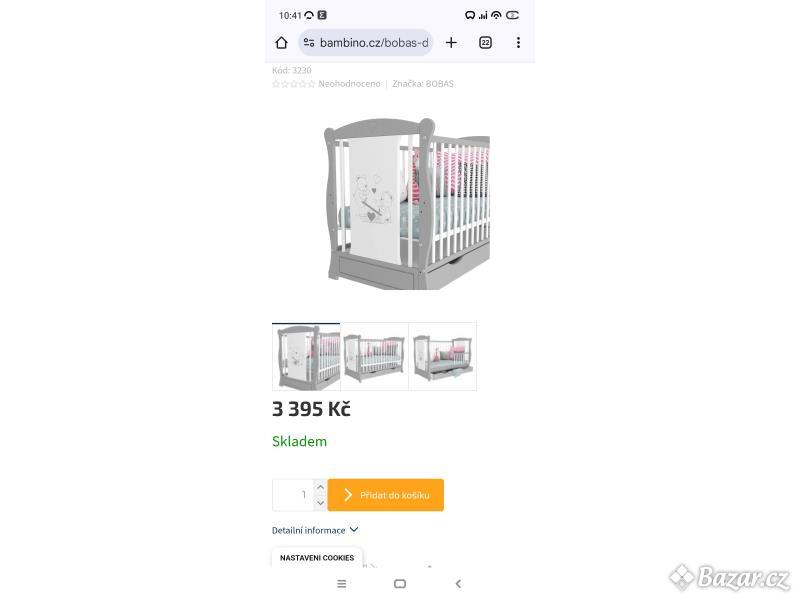
Task: Click the star rating Neohodnoceno
Action: point(327,84)
